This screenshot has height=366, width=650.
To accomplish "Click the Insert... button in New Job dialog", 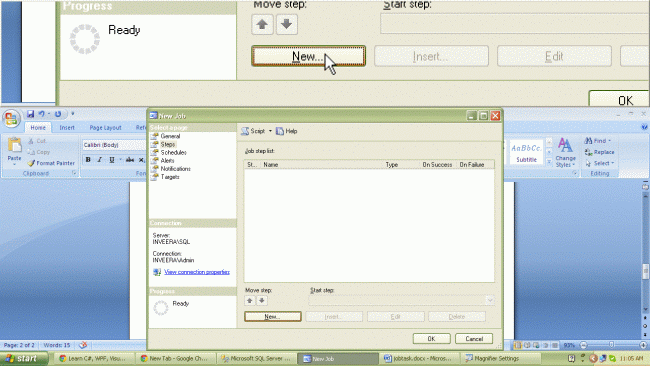I will point(334,317).
